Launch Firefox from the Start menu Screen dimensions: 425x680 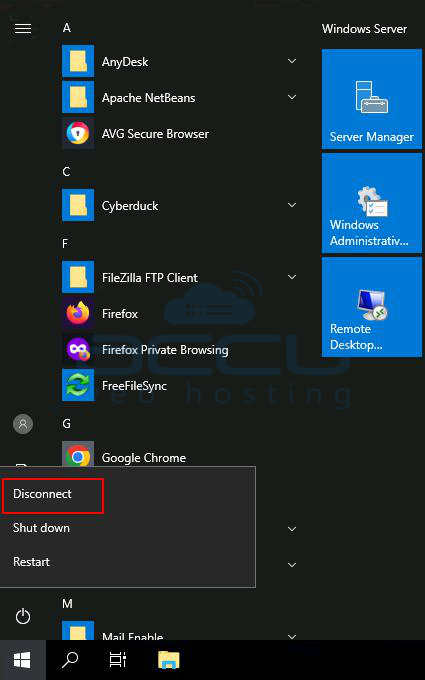180,314
